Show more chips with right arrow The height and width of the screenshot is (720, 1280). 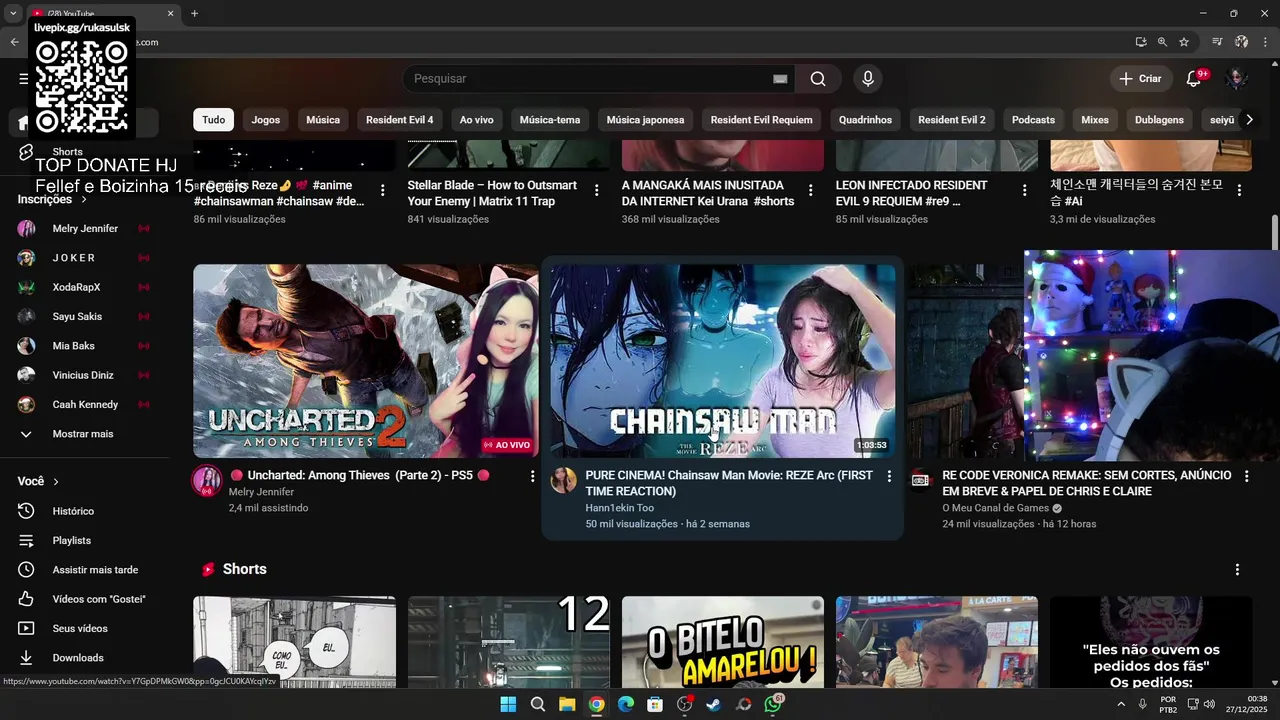pos(1249,120)
